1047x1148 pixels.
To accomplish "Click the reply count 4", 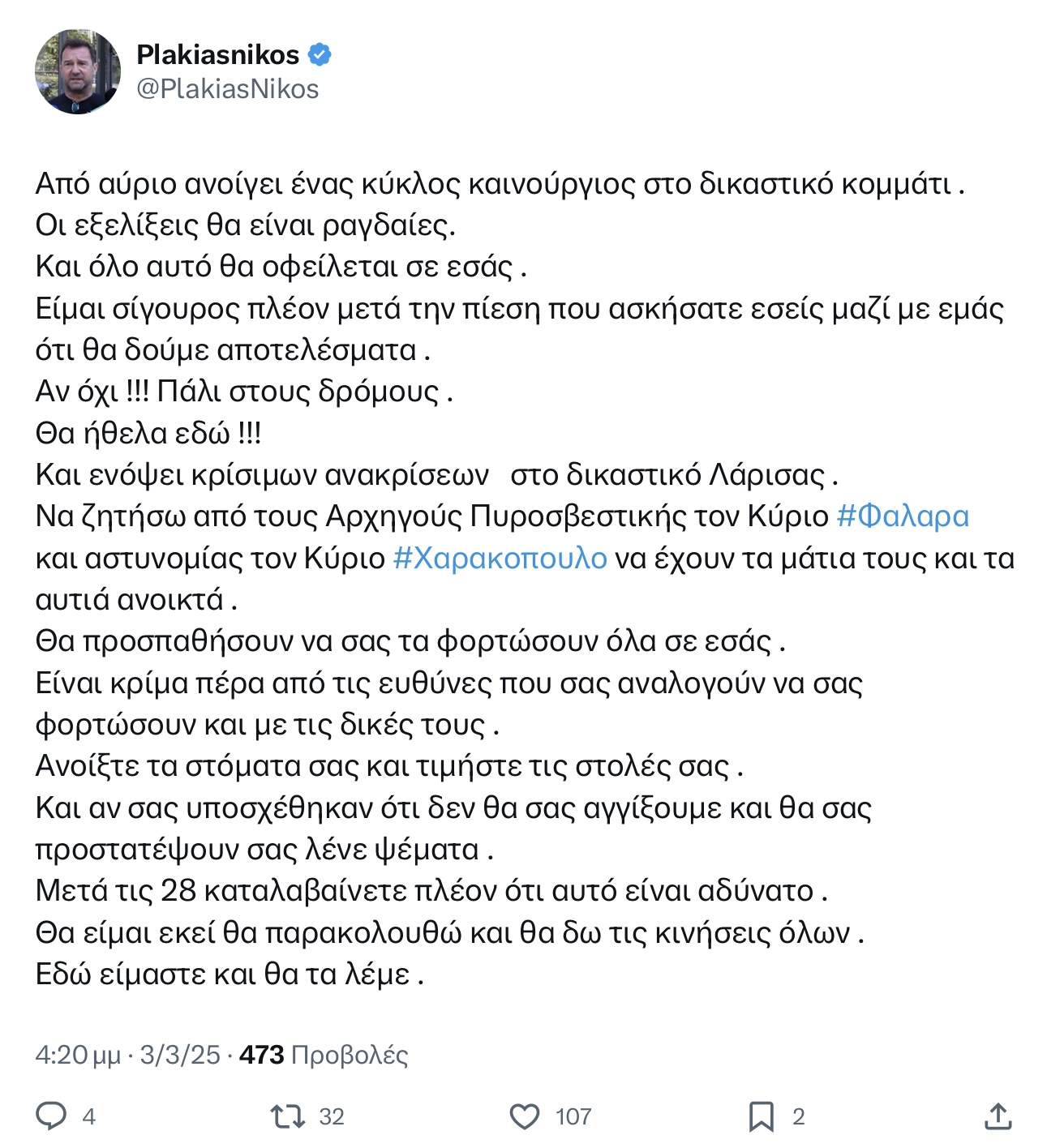I will click(x=89, y=1117).
